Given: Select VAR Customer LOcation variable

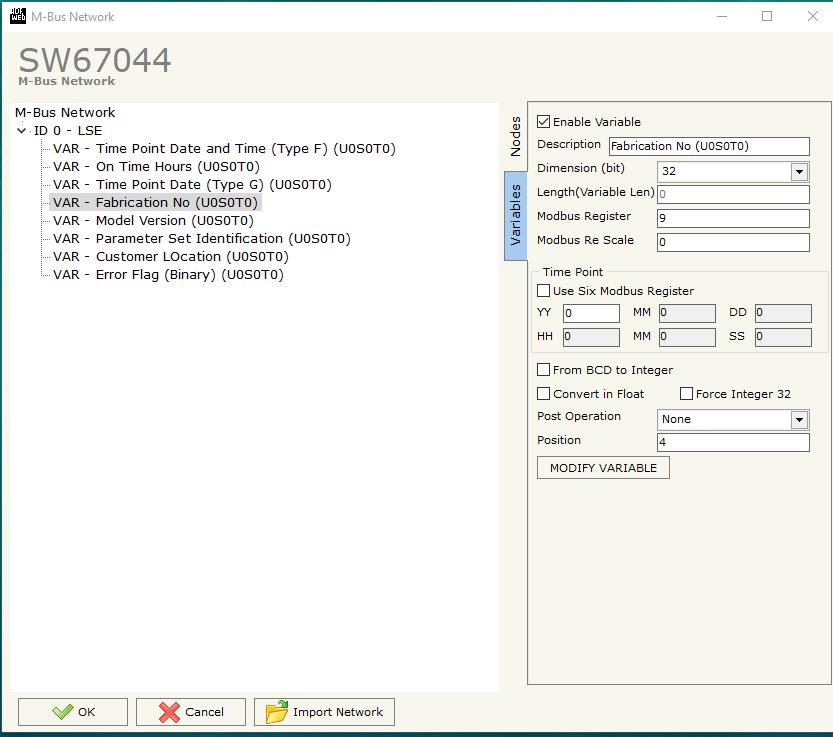Looking at the screenshot, I should (171, 257).
